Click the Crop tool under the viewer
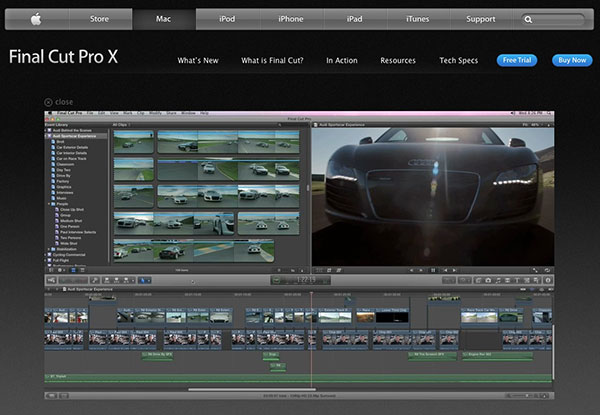The height and width of the screenshot is (415, 600). pyautogui.click(x=329, y=270)
